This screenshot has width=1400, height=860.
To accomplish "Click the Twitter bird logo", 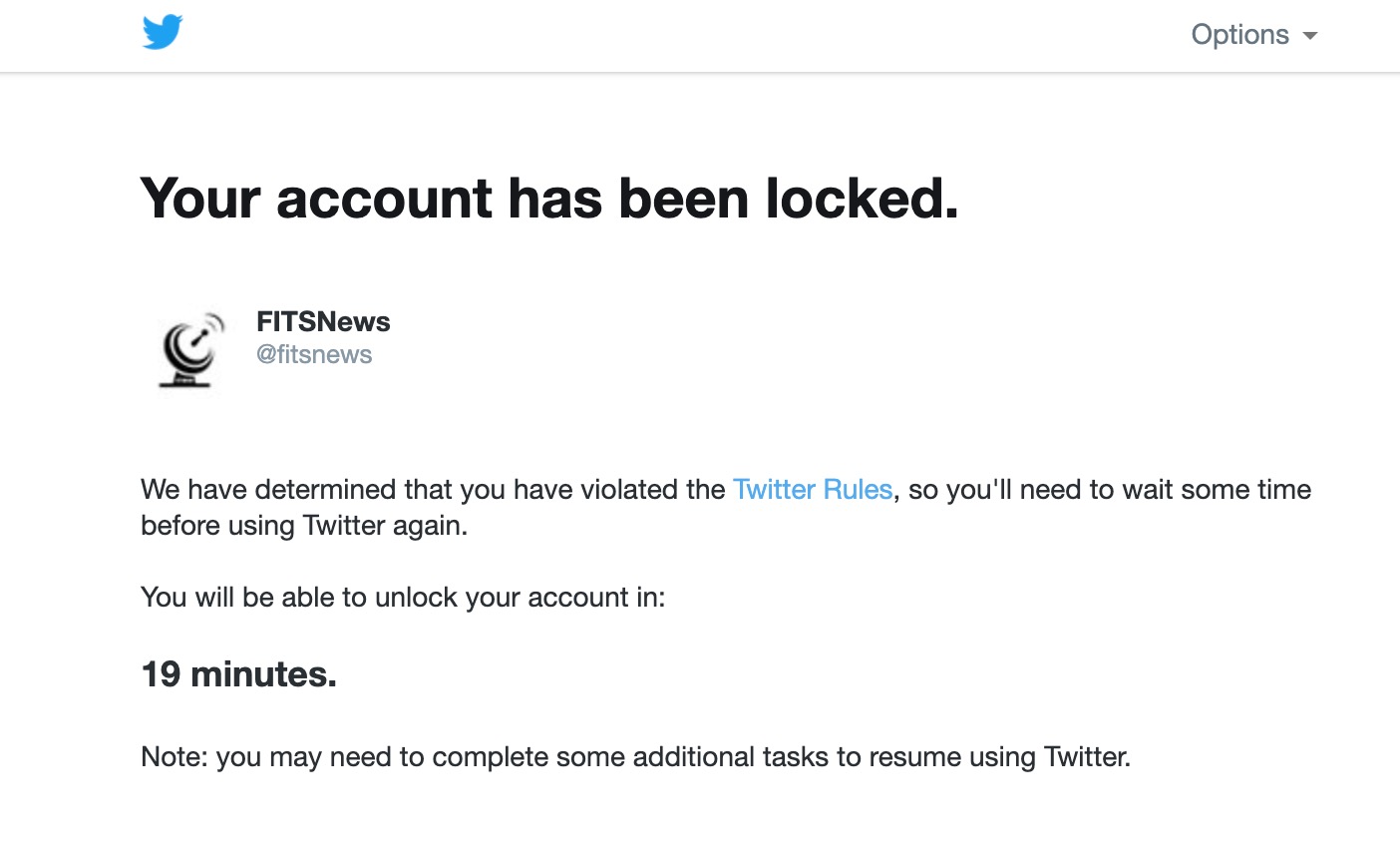I will click(x=163, y=33).
